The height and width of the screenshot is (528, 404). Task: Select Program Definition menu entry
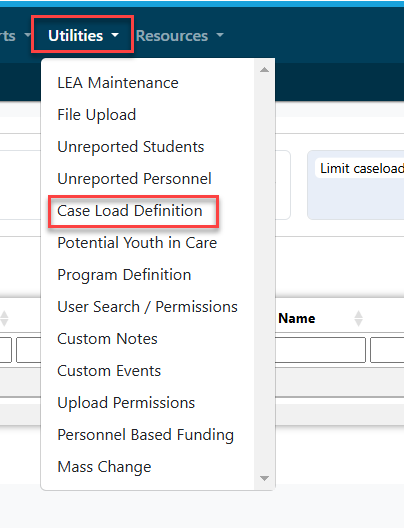[x=124, y=275]
